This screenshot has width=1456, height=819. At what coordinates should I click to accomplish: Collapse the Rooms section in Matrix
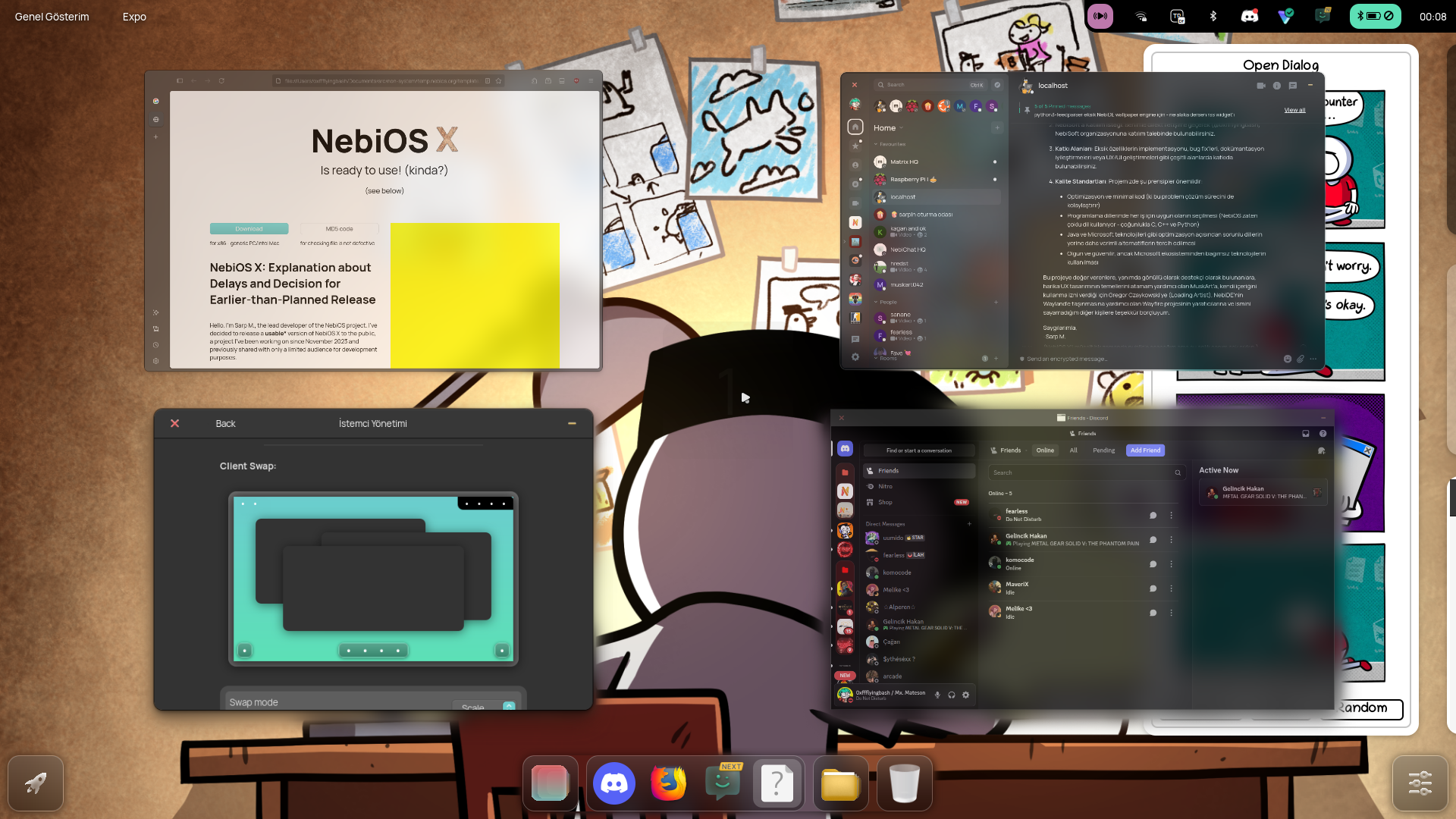pyautogui.click(x=885, y=359)
